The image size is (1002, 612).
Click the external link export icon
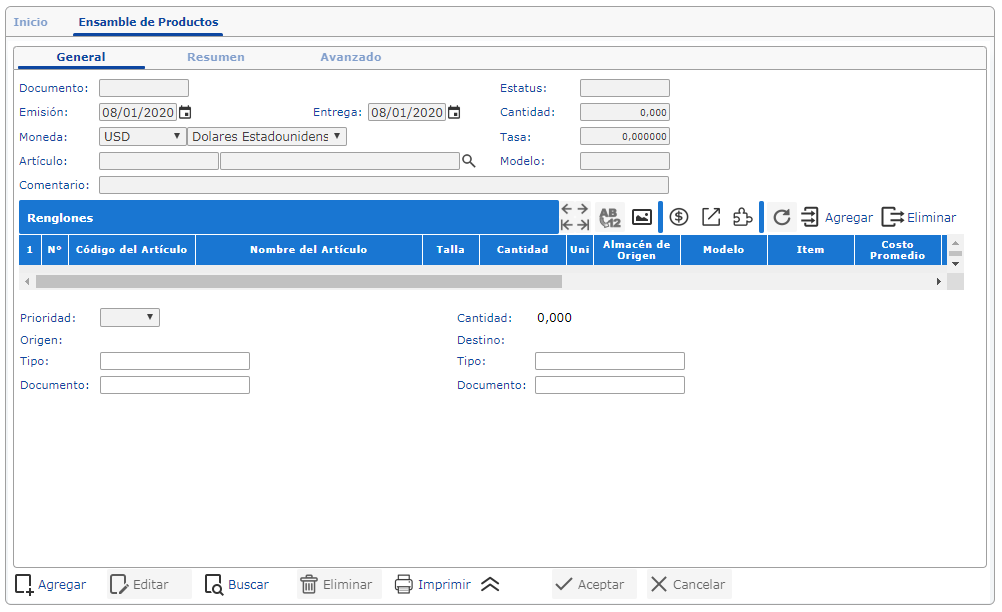coord(710,217)
